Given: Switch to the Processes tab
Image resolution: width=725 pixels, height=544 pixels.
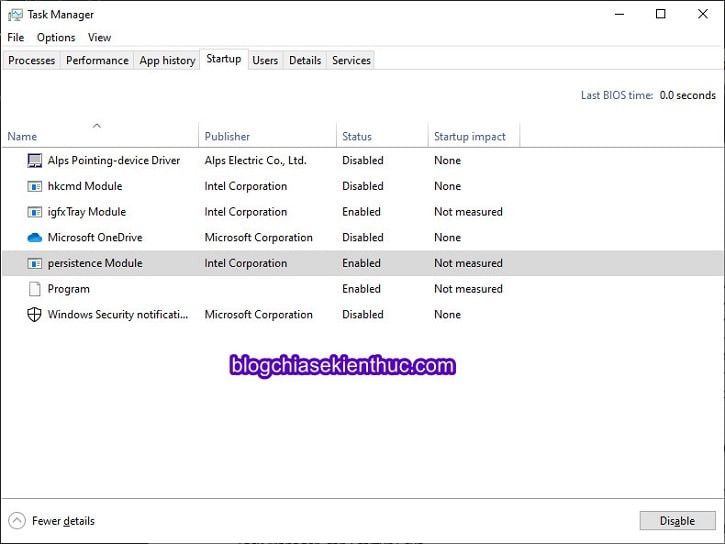Looking at the screenshot, I should (x=31, y=61).
